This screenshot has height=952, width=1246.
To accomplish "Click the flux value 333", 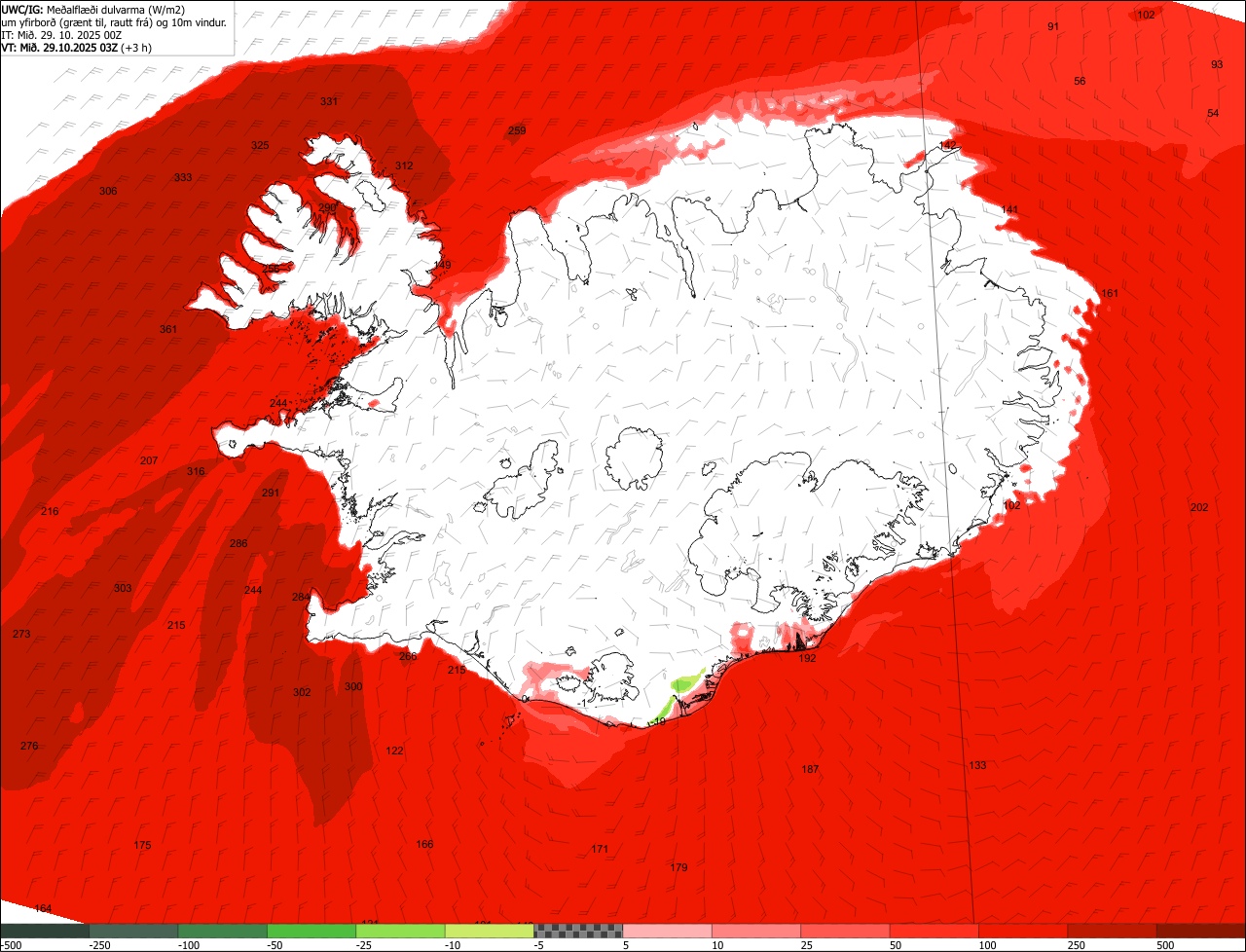I will pos(183,177).
